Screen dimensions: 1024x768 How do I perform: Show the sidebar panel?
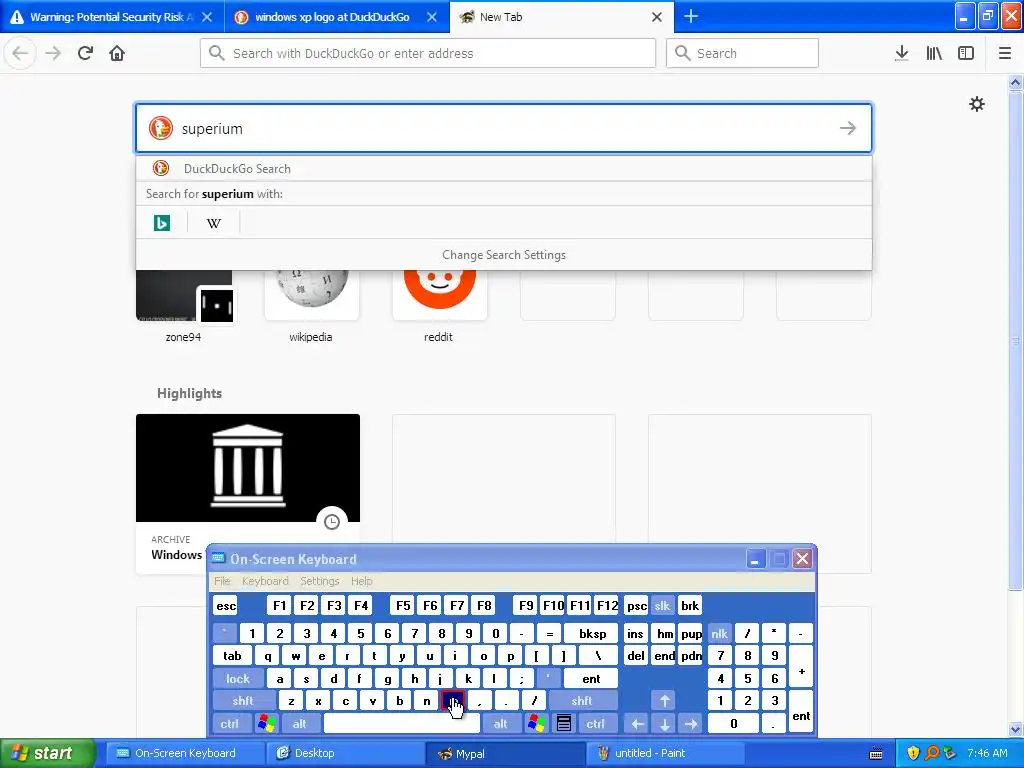tap(966, 53)
